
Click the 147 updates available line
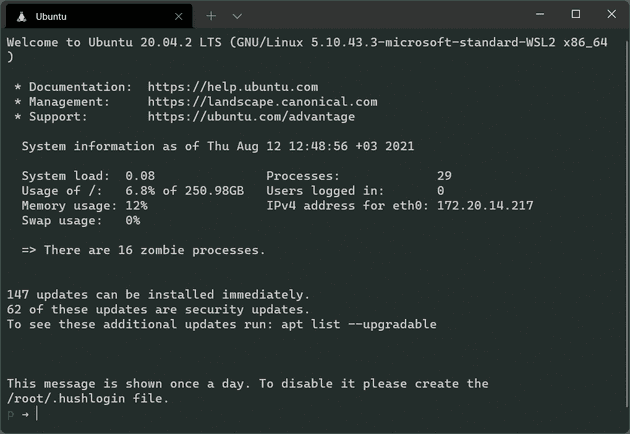[x=158, y=295]
